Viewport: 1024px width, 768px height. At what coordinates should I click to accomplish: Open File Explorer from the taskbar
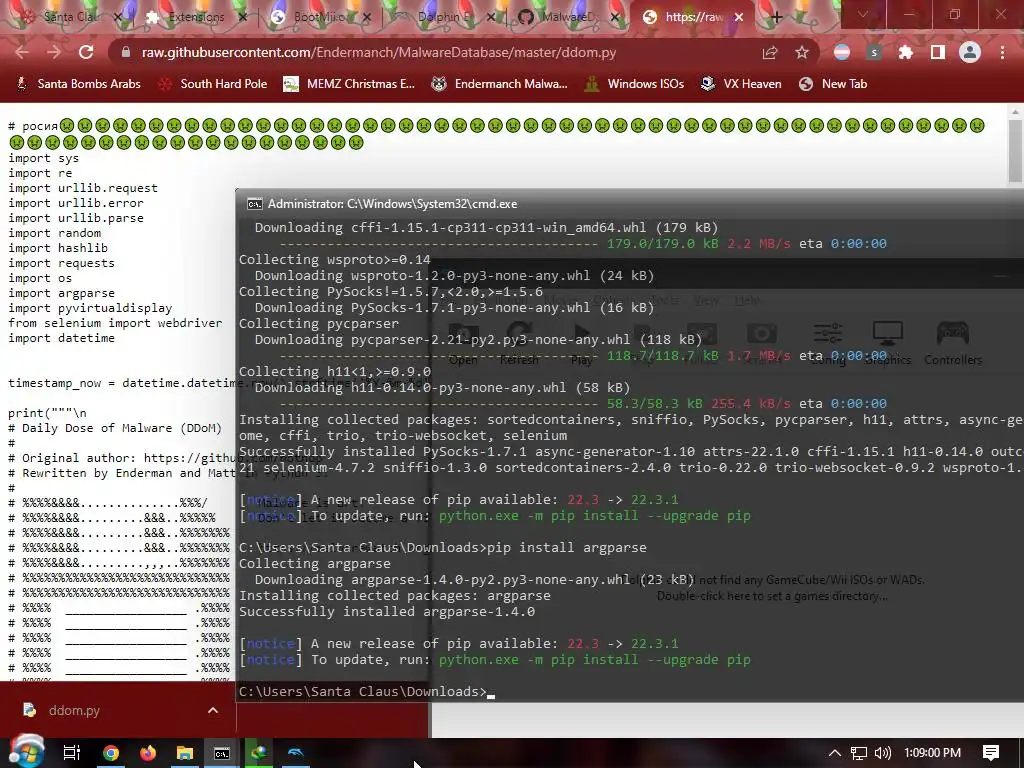pos(185,753)
